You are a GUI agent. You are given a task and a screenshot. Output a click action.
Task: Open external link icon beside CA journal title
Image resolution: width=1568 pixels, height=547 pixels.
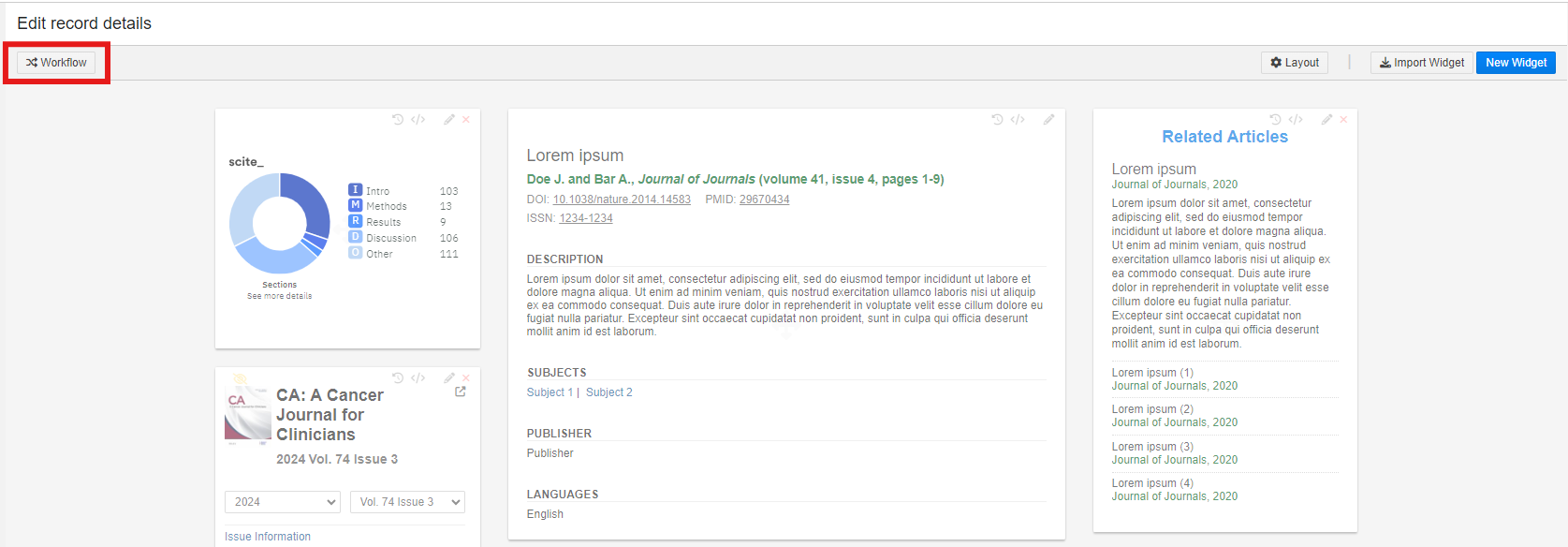pos(461,392)
